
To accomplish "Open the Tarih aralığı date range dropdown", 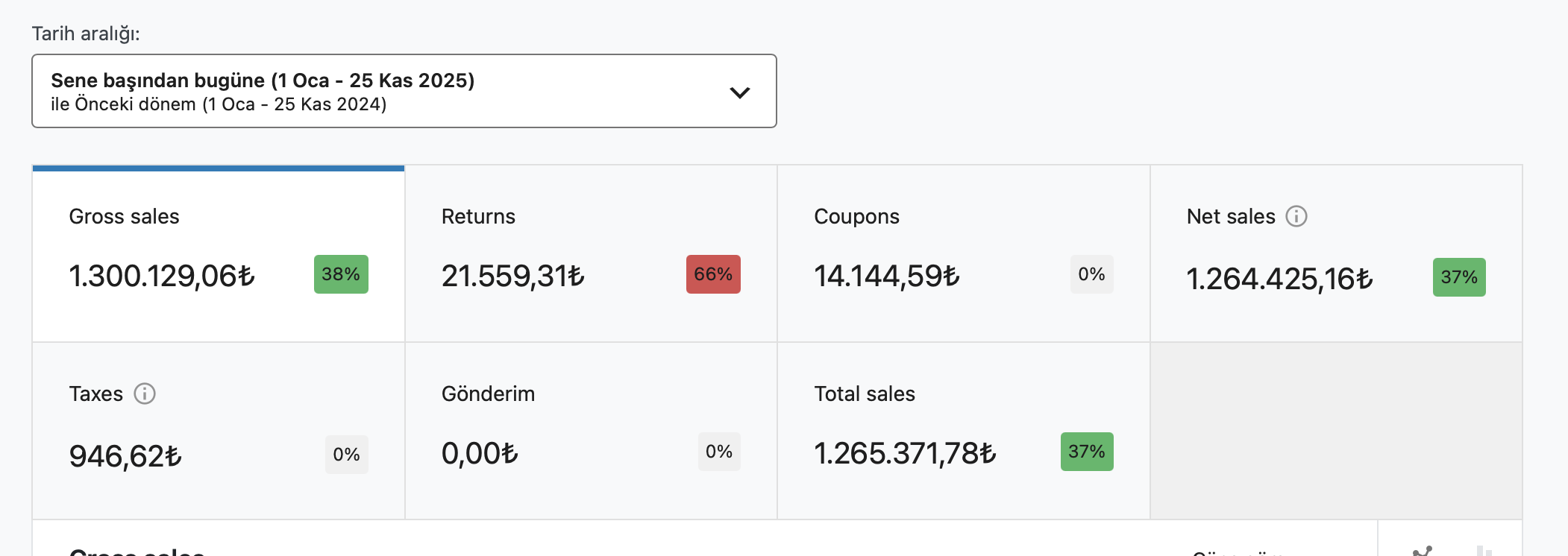I will (404, 91).
